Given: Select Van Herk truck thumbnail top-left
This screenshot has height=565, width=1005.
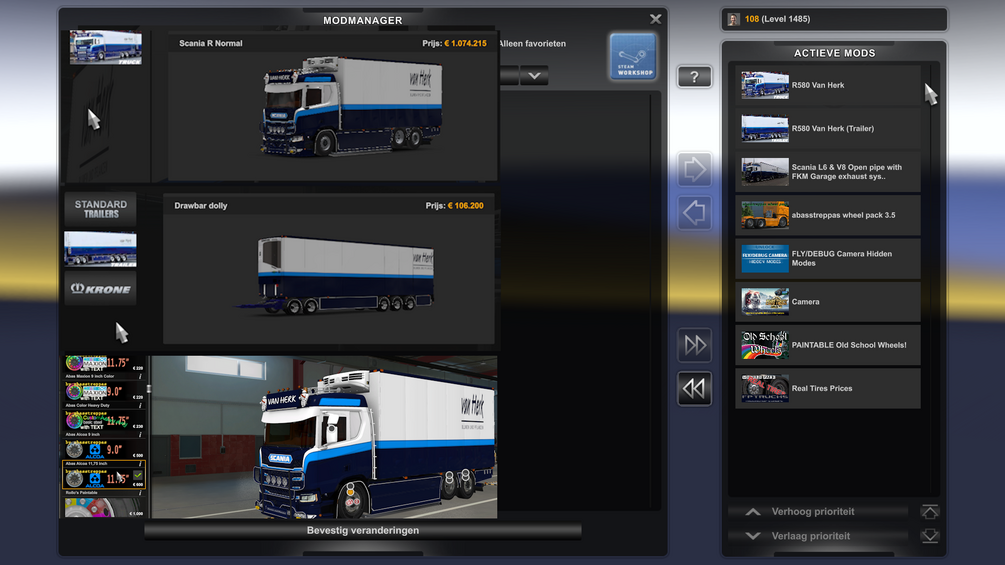Looking at the screenshot, I should (x=106, y=47).
